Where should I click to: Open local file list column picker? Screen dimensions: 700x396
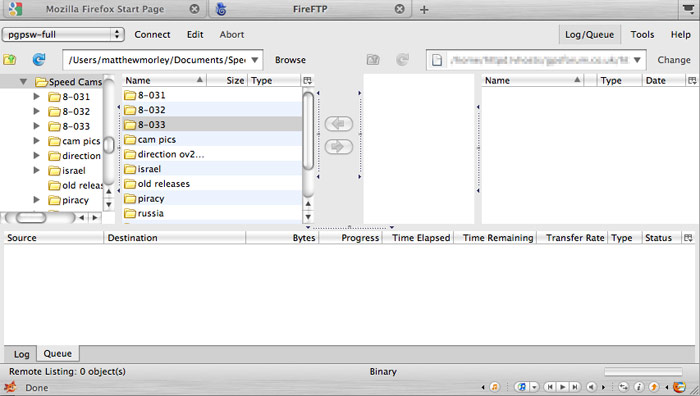click(x=307, y=80)
